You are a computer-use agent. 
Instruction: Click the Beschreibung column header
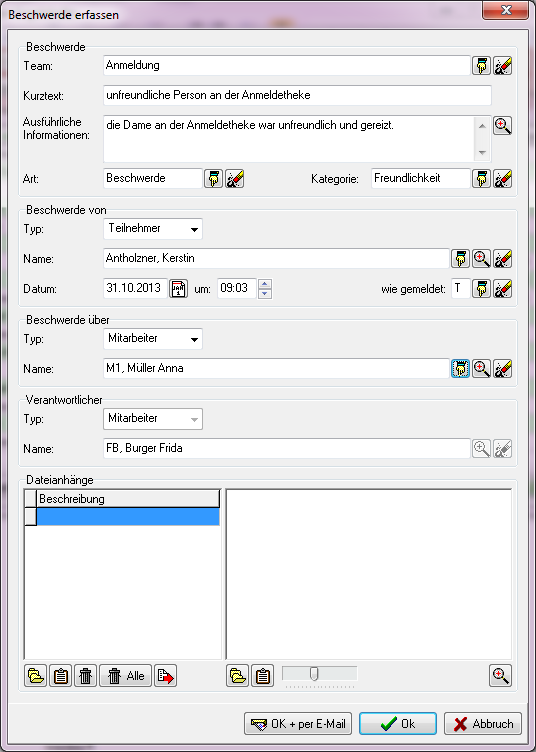128,499
